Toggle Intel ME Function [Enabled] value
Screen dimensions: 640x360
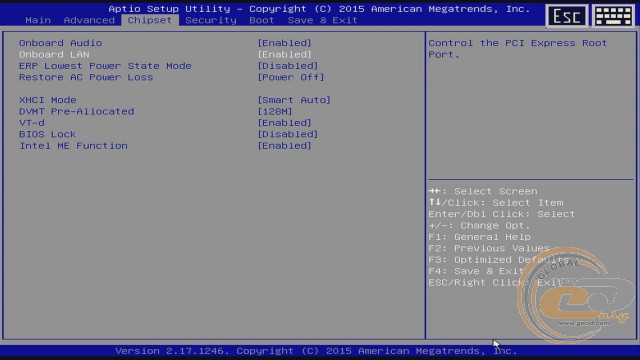pos(284,146)
